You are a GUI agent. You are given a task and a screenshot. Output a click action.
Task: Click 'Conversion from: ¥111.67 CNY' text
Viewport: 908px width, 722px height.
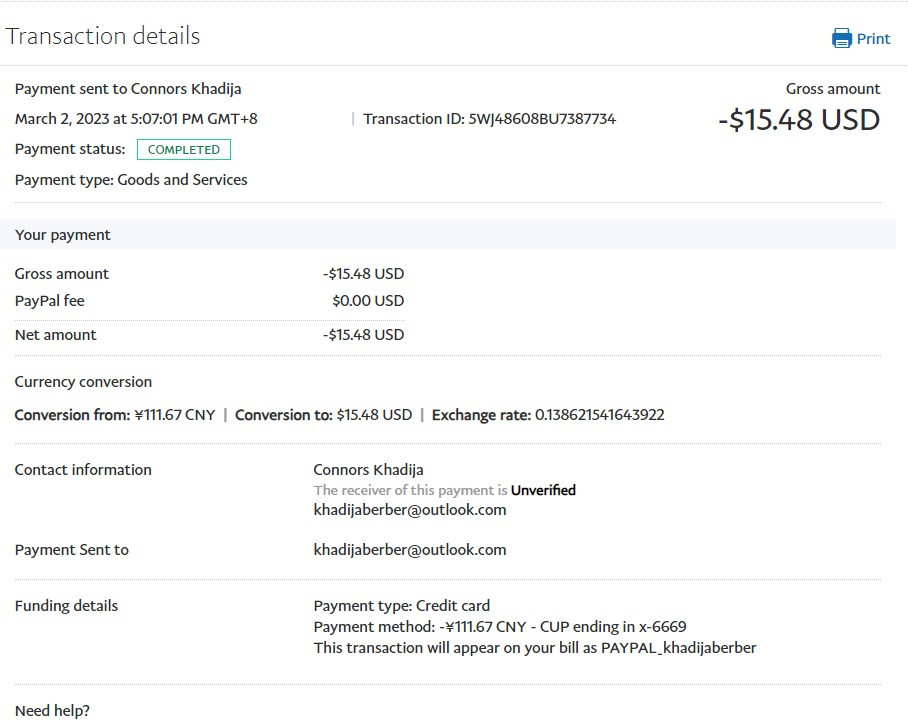click(115, 415)
